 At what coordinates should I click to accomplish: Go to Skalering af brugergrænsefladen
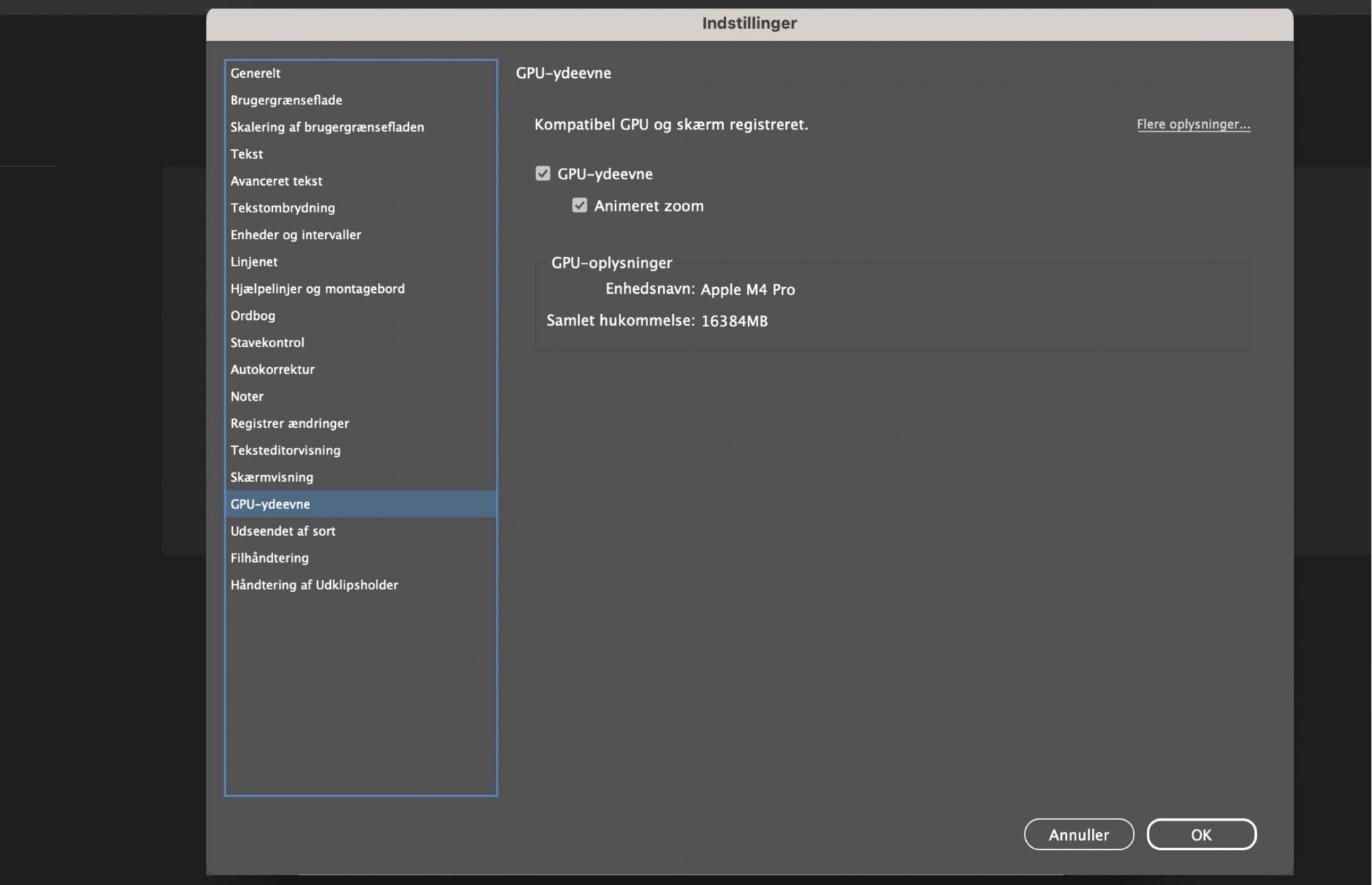(327, 127)
